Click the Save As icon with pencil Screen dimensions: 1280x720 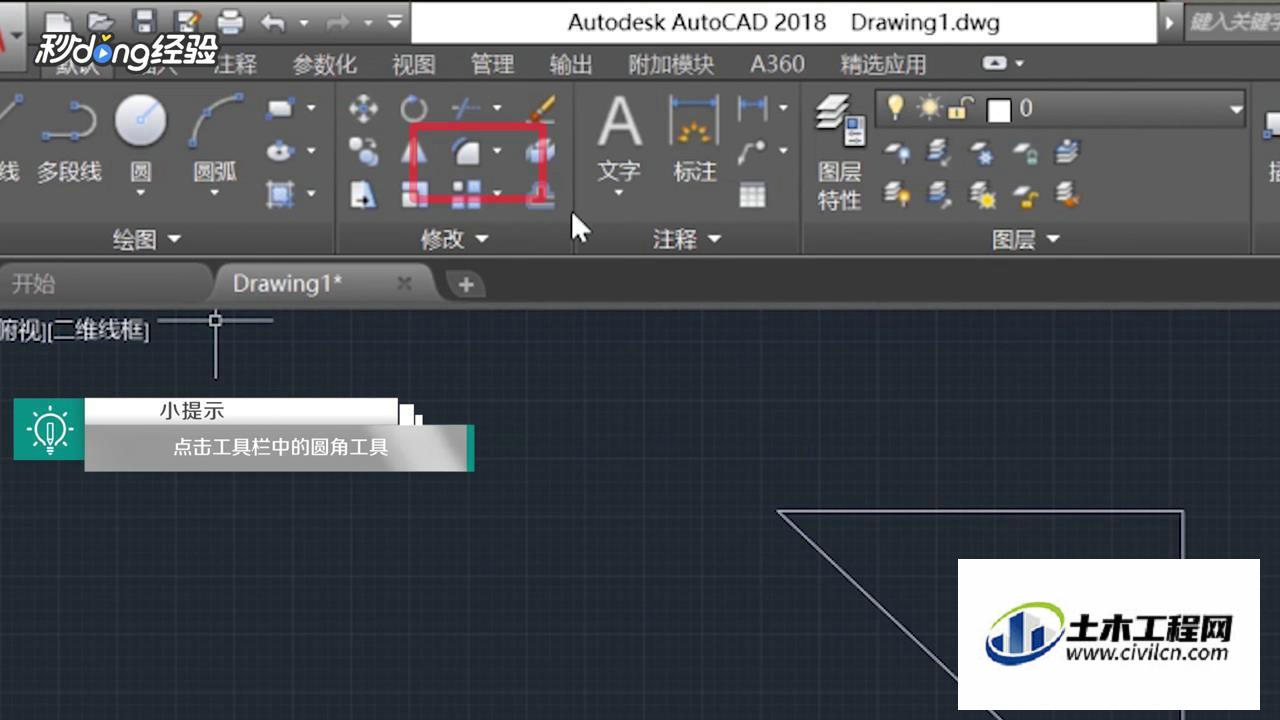click(x=186, y=21)
